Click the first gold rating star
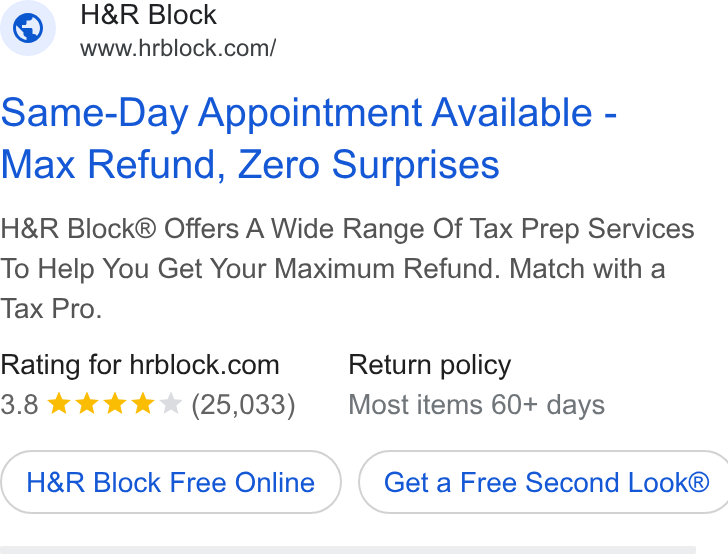This screenshot has height=554, width=728. [x=59, y=403]
